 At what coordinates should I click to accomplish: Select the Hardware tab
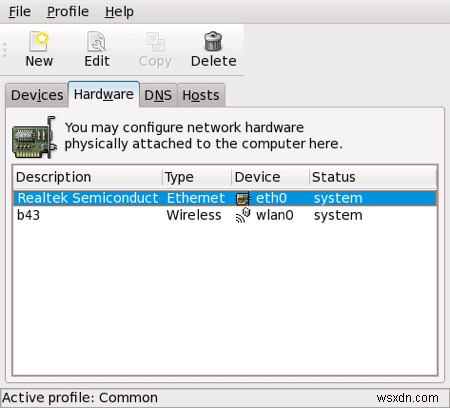coord(104,94)
